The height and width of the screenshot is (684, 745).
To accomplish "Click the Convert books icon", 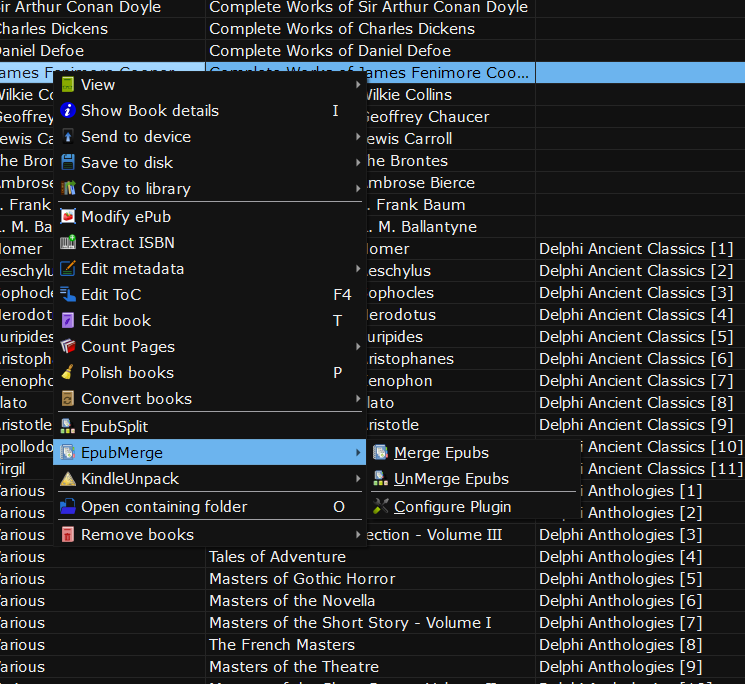I will tap(68, 399).
